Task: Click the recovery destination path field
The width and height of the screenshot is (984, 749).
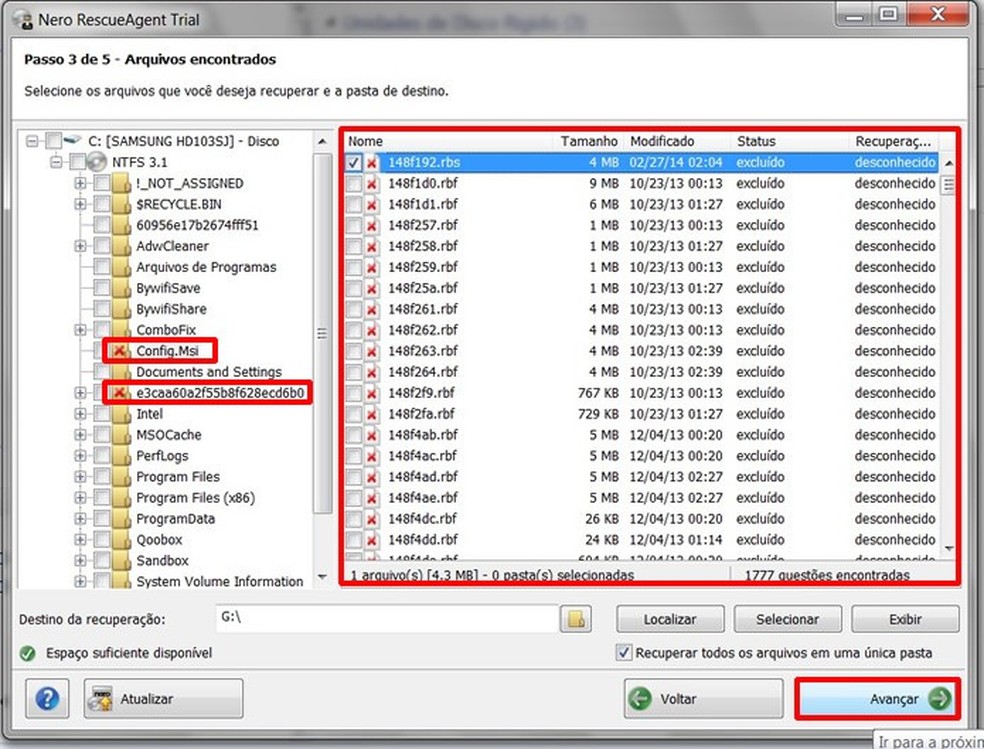Action: click(x=386, y=619)
